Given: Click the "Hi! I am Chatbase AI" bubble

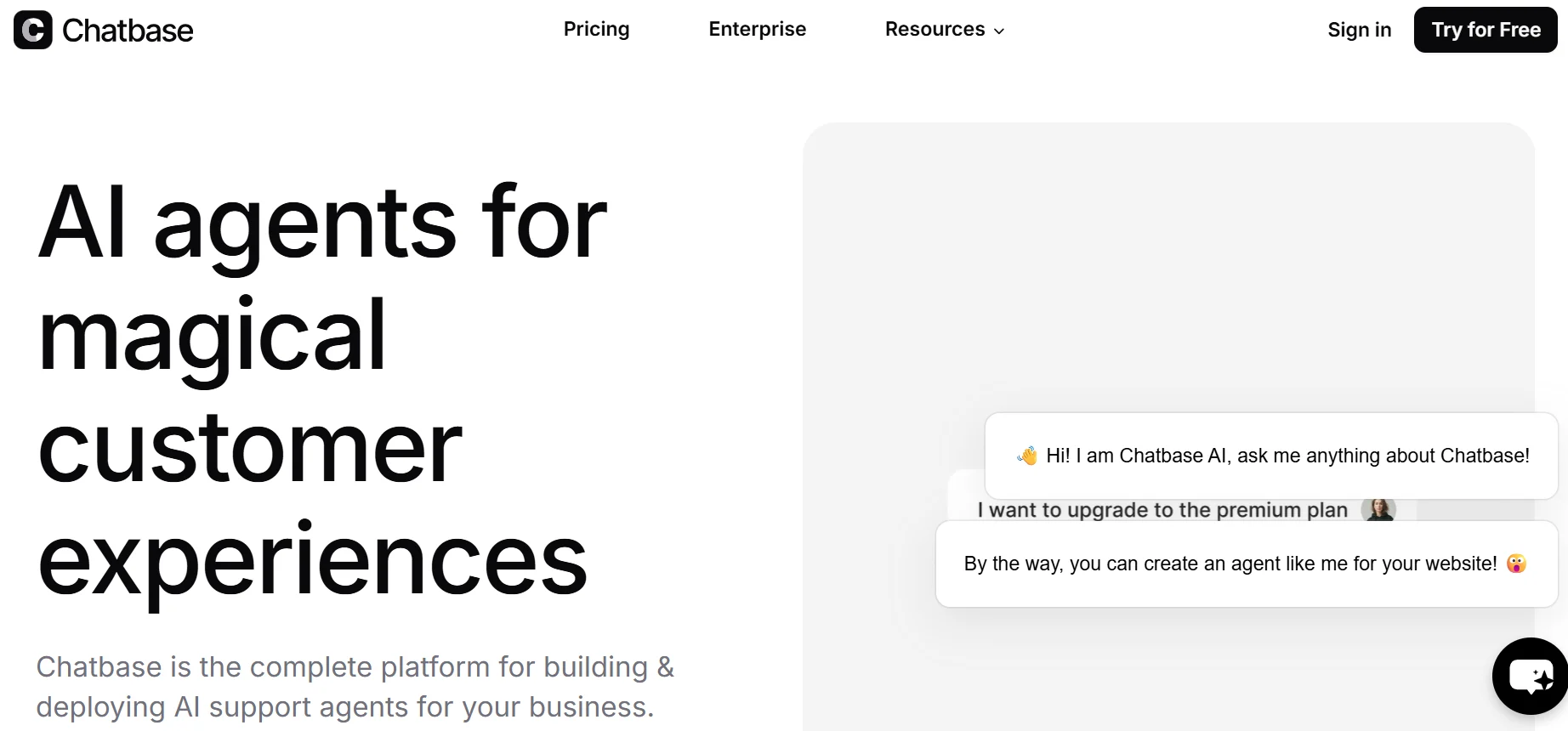Looking at the screenshot, I should (x=1271, y=456).
